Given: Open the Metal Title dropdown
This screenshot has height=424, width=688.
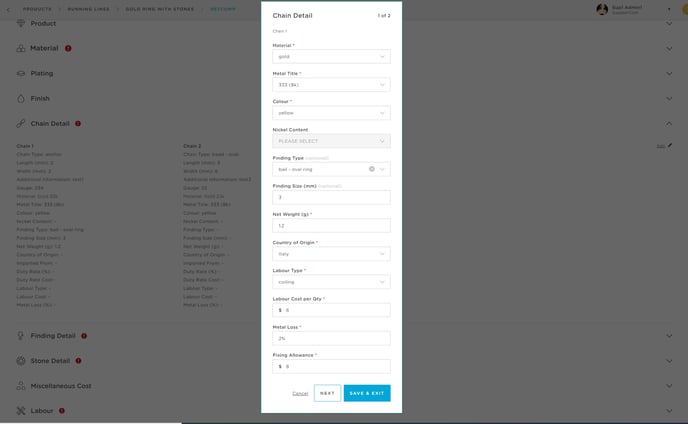Looking at the screenshot, I should 331,85.
